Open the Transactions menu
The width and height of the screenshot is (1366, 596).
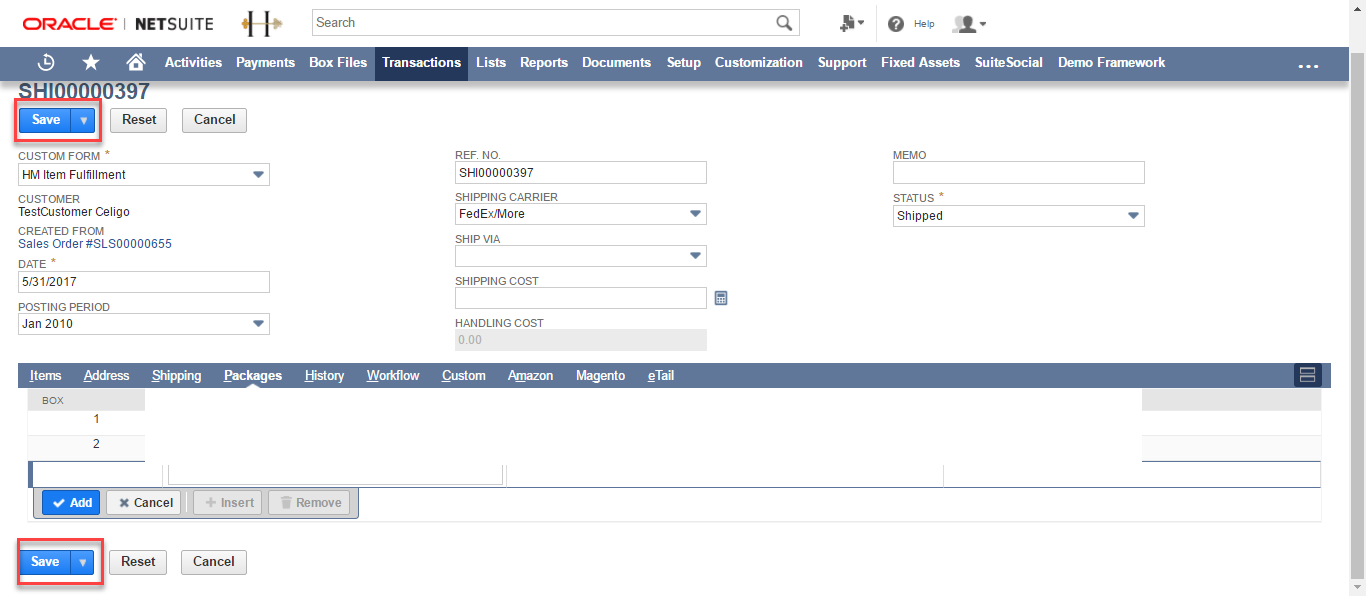(x=421, y=62)
